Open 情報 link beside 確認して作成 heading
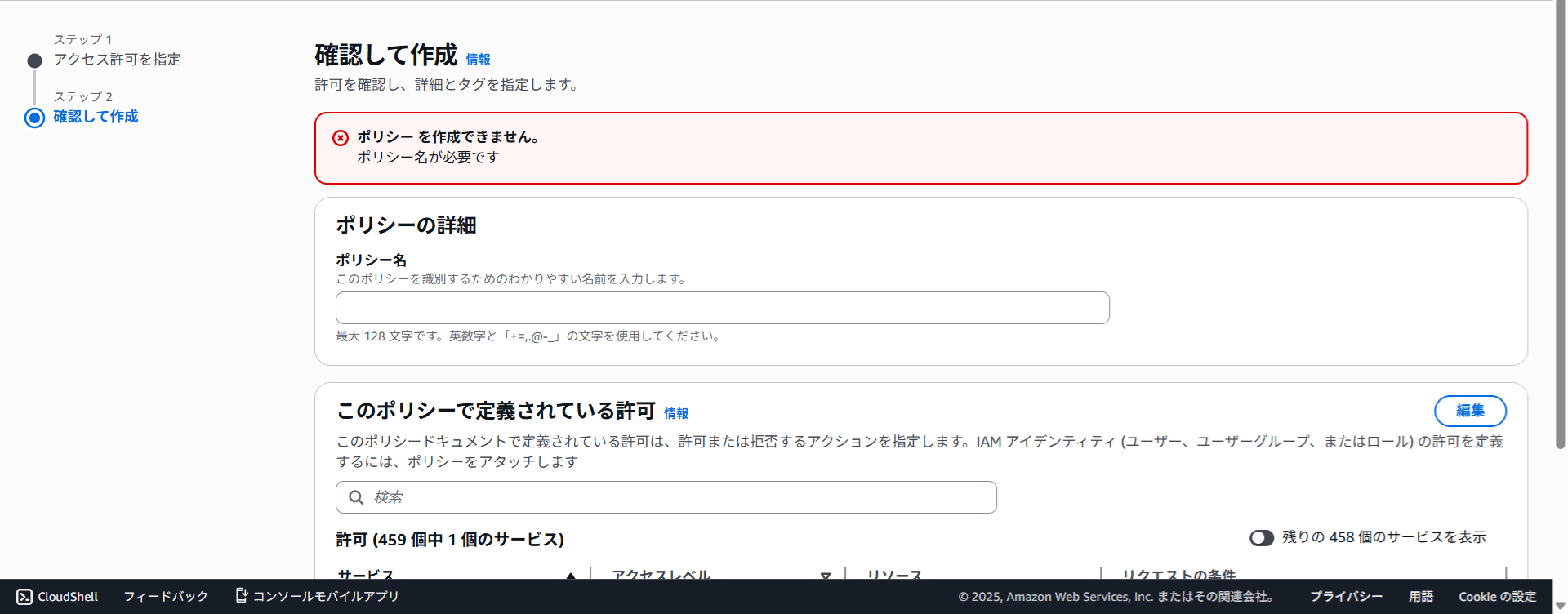The height and width of the screenshot is (614, 1568). coord(478,60)
